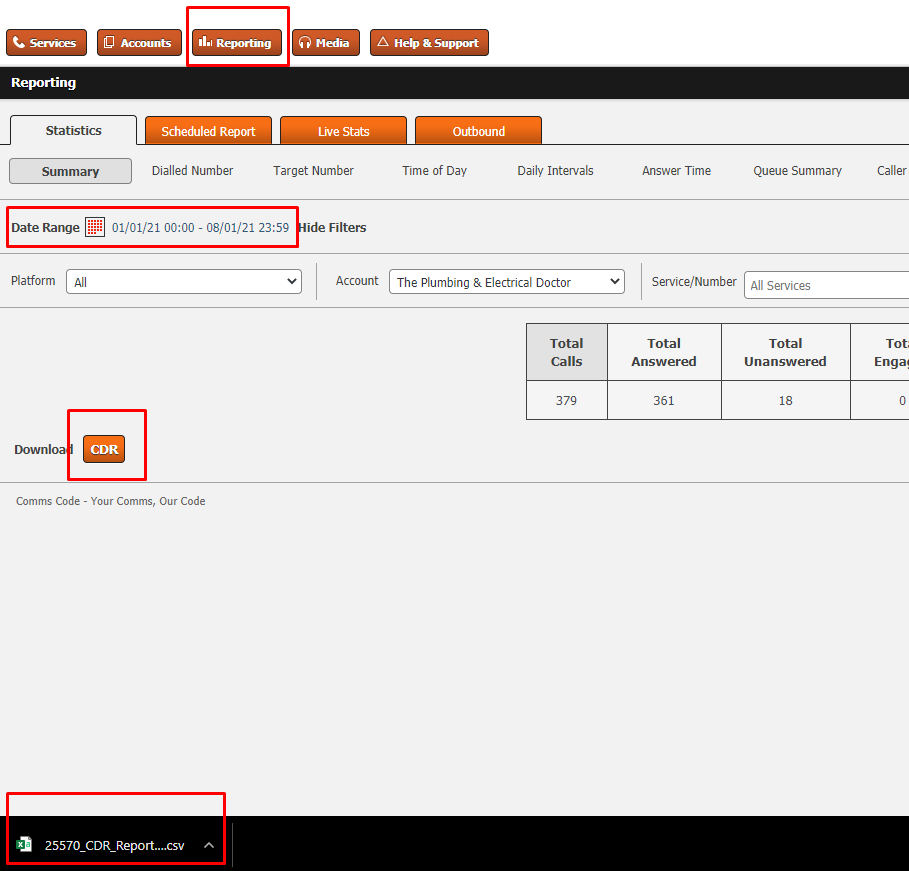Expand download options chevron for csv file
909x871 pixels.
[x=209, y=845]
